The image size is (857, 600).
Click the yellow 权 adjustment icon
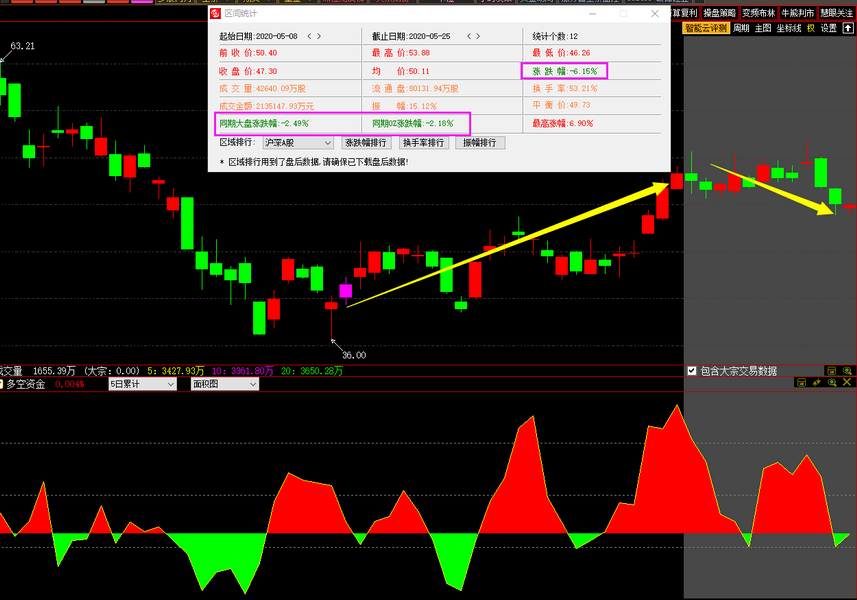tap(810, 28)
